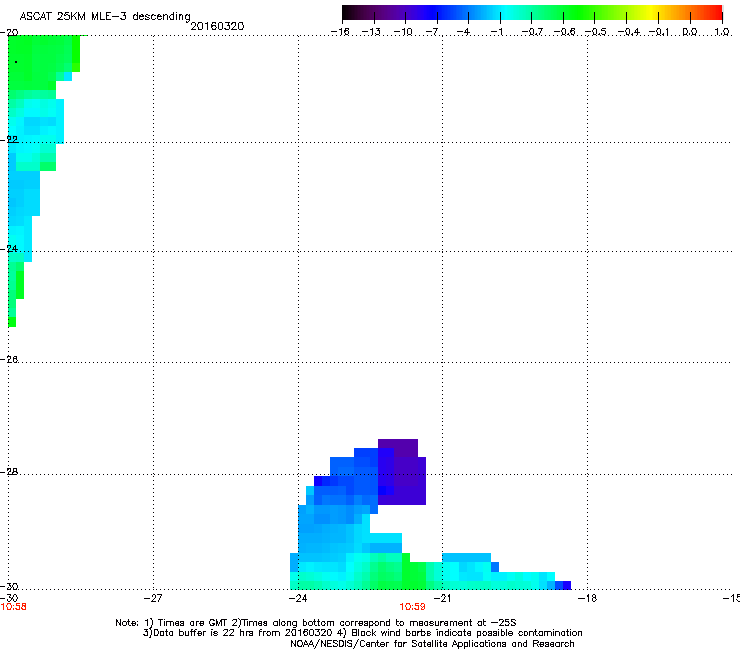Click the "1.0" color scale label

click(x=722, y=32)
